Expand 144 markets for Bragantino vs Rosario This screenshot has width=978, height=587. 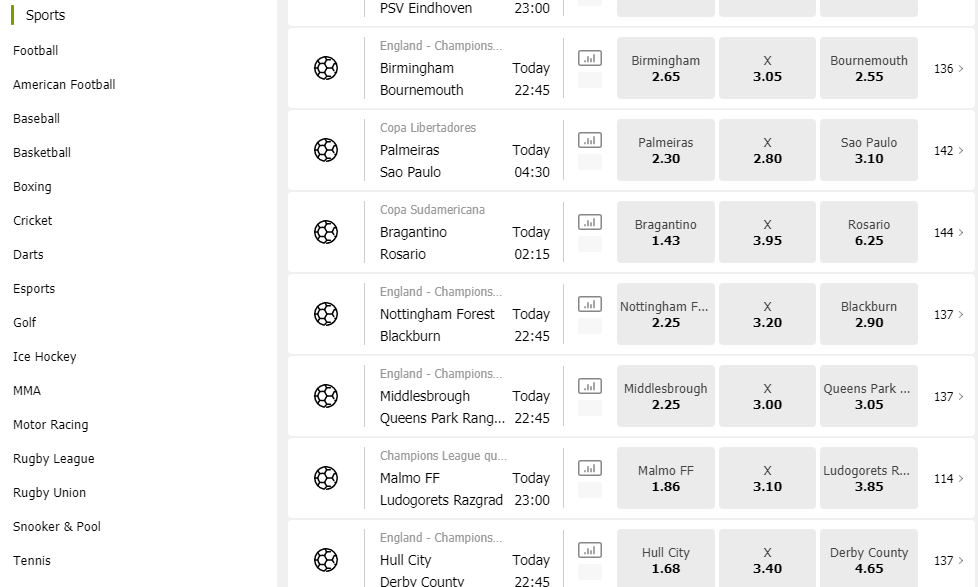click(948, 233)
